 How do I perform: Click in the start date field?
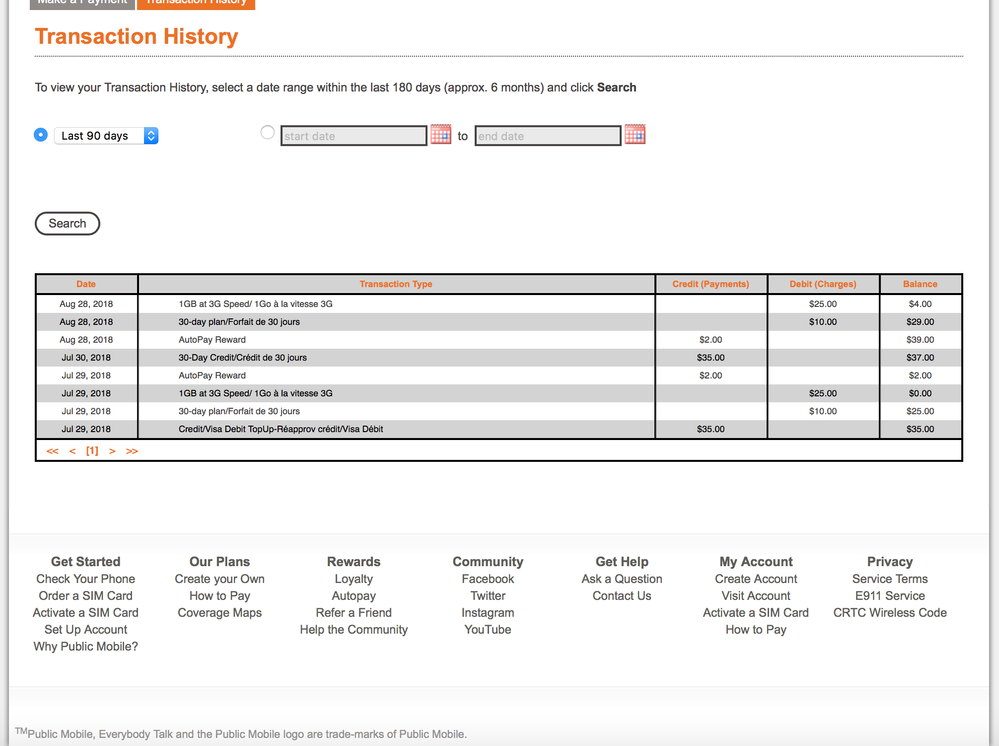click(354, 136)
